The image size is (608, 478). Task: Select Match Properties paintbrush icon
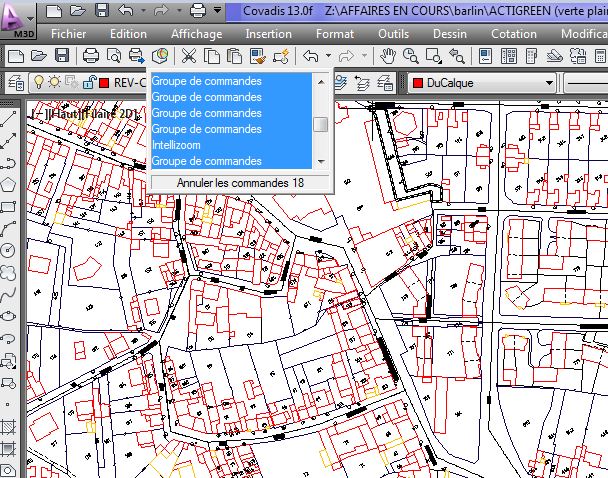pos(258,56)
